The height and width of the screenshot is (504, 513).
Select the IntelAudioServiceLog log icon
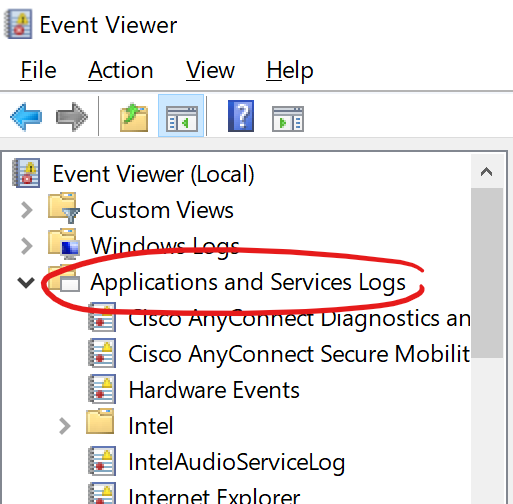click(x=102, y=462)
